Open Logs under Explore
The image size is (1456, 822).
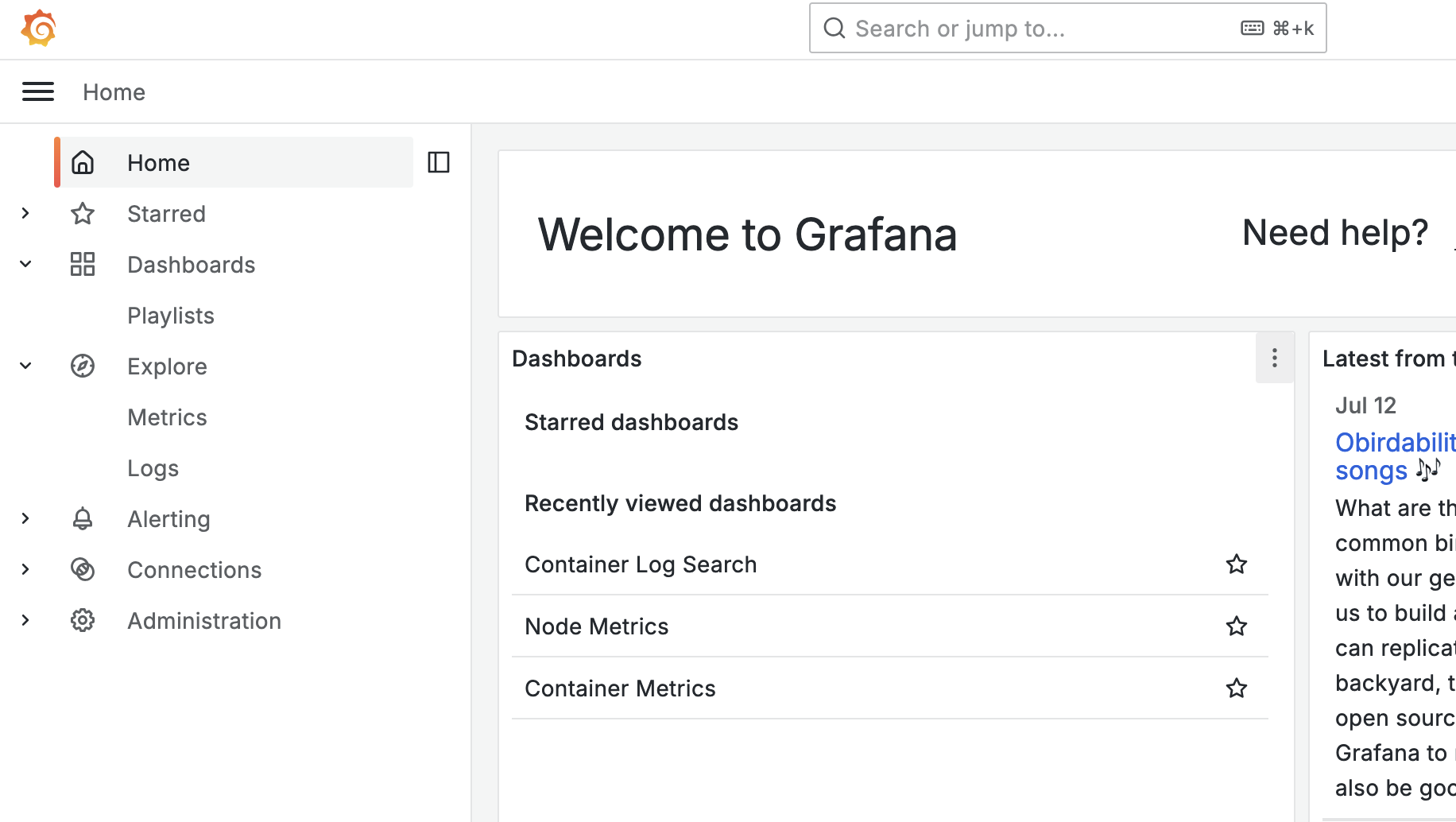coord(153,468)
